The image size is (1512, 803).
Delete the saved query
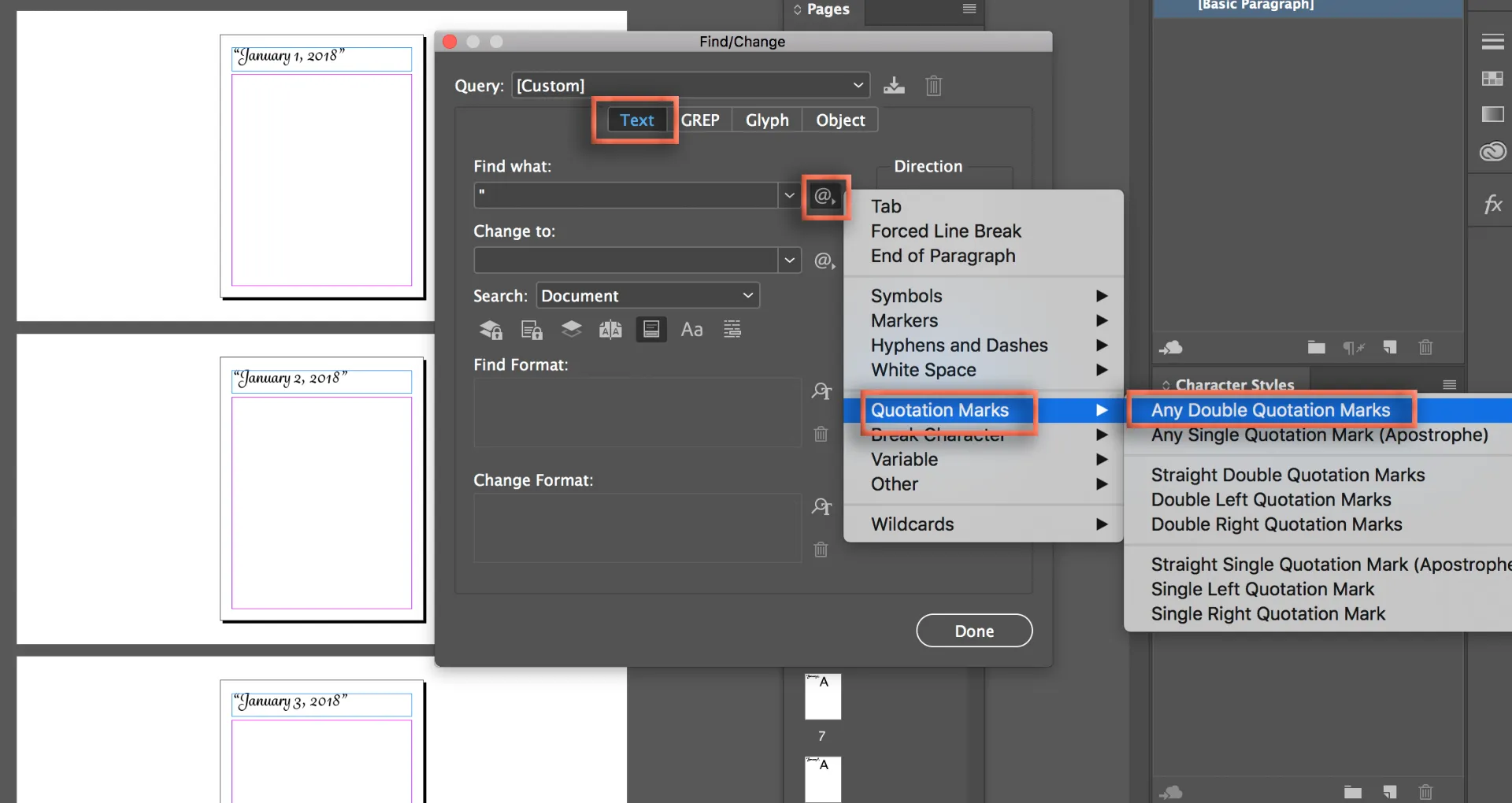(x=933, y=86)
